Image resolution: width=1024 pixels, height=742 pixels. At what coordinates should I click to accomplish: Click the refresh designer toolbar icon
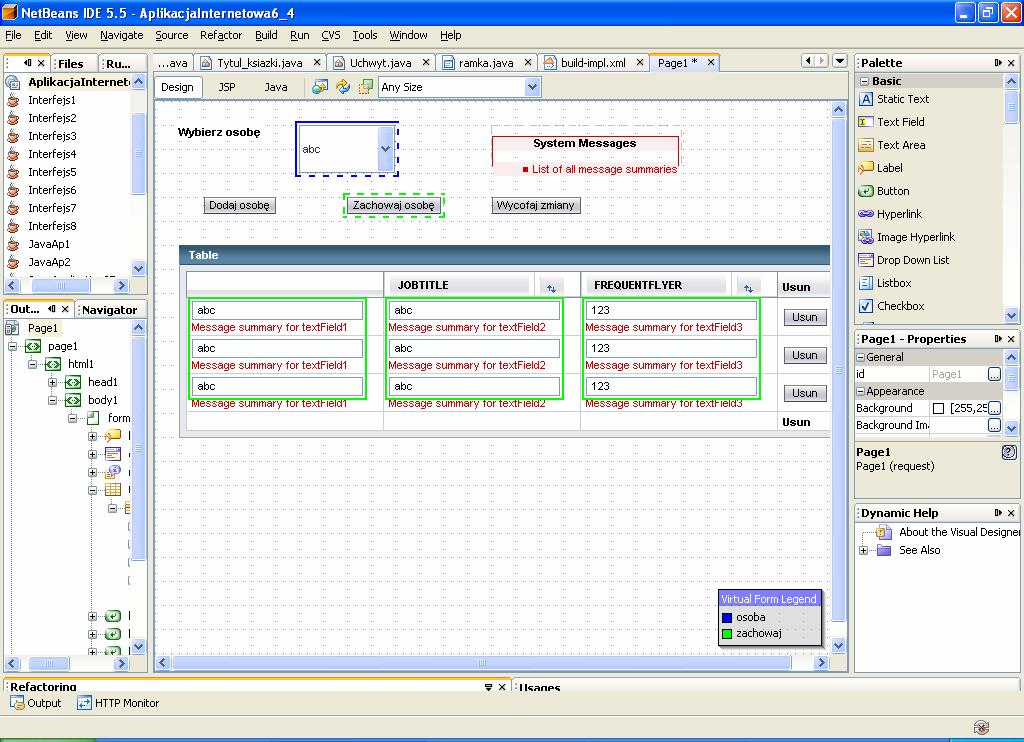(343, 87)
